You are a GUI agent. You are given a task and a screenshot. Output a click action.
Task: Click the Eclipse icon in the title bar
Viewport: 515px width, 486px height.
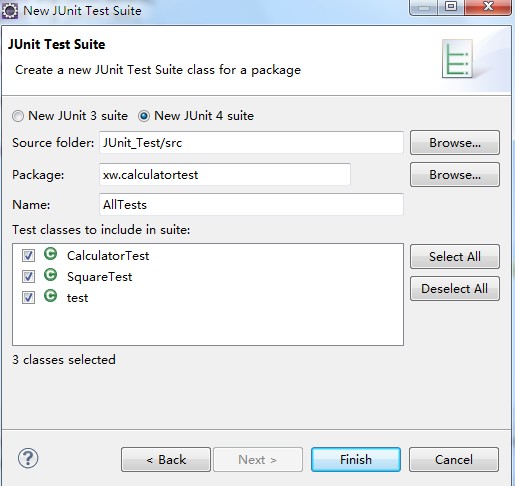[10, 11]
